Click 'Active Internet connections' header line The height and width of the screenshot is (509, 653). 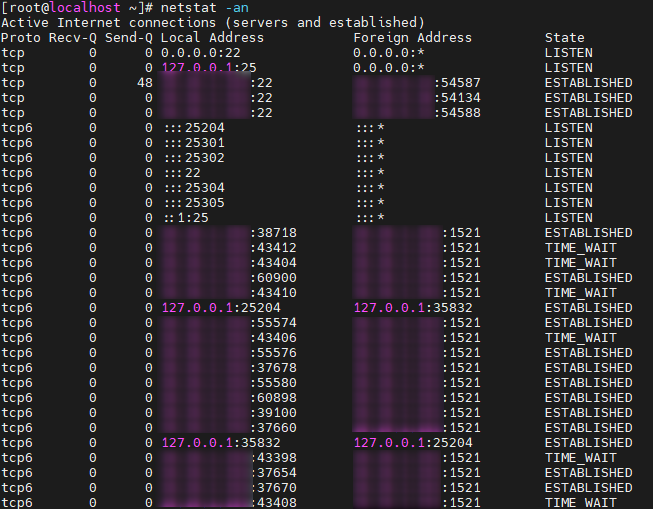pos(213,22)
